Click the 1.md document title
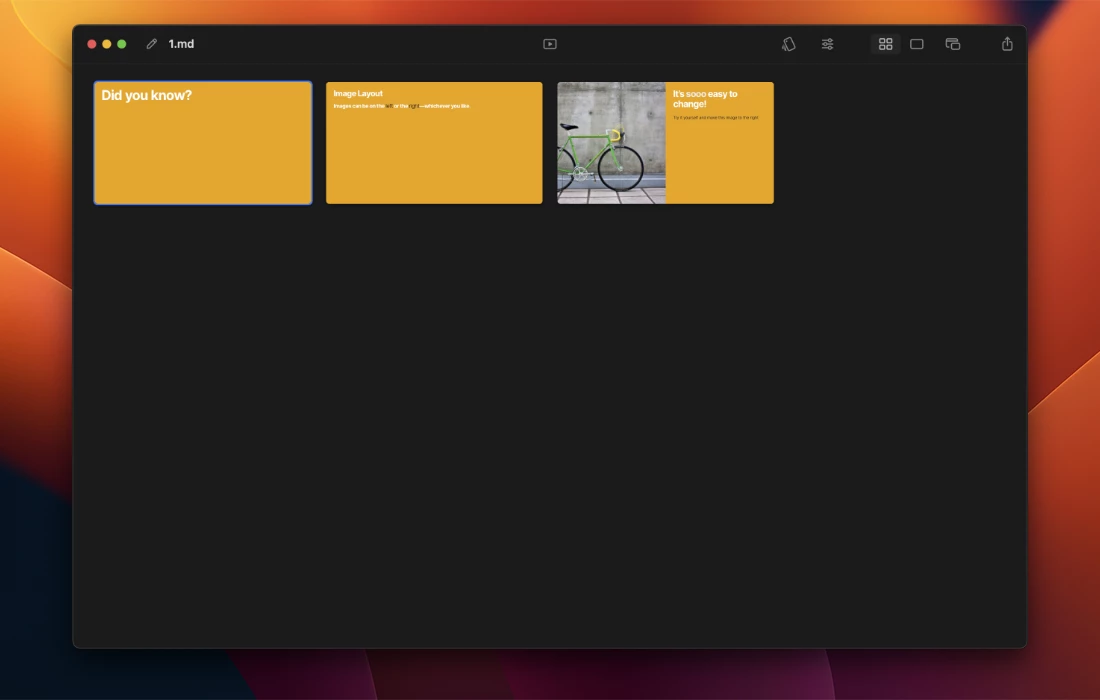Image resolution: width=1100 pixels, height=700 pixels. pos(181,44)
